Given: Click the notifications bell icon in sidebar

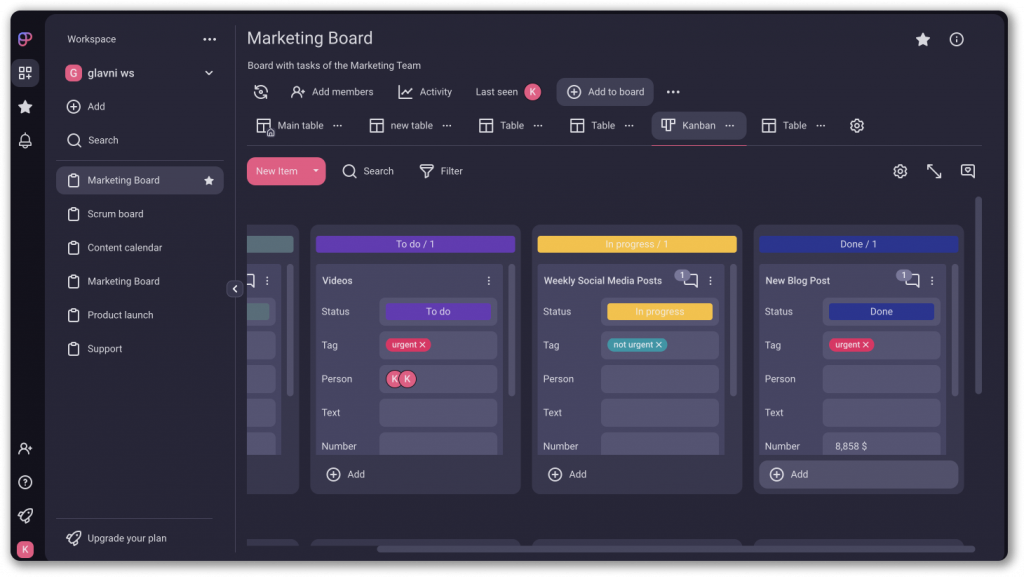Looking at the screenshot, I should tap(25, 141).
